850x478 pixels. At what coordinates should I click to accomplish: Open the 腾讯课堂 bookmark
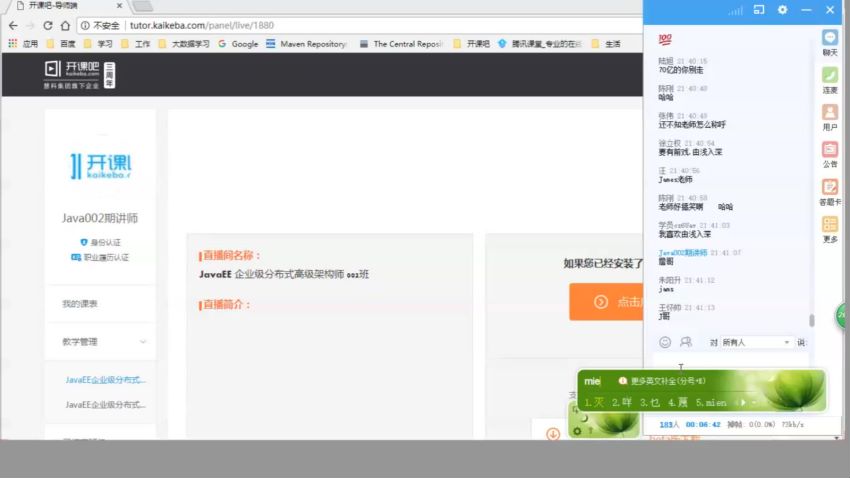click(x=540, y=44)
